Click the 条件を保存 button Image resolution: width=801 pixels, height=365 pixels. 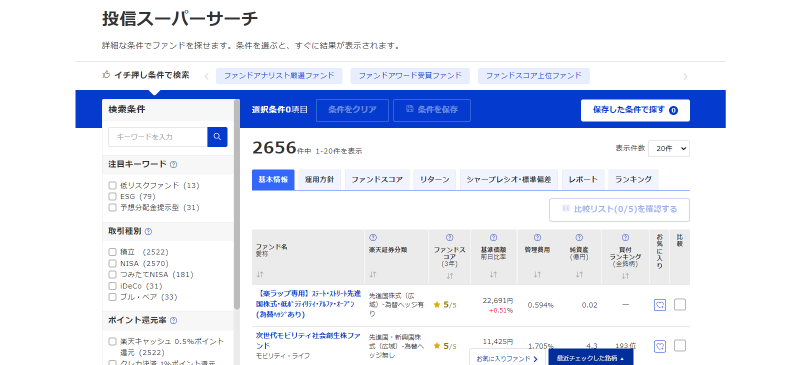point(432,110)
